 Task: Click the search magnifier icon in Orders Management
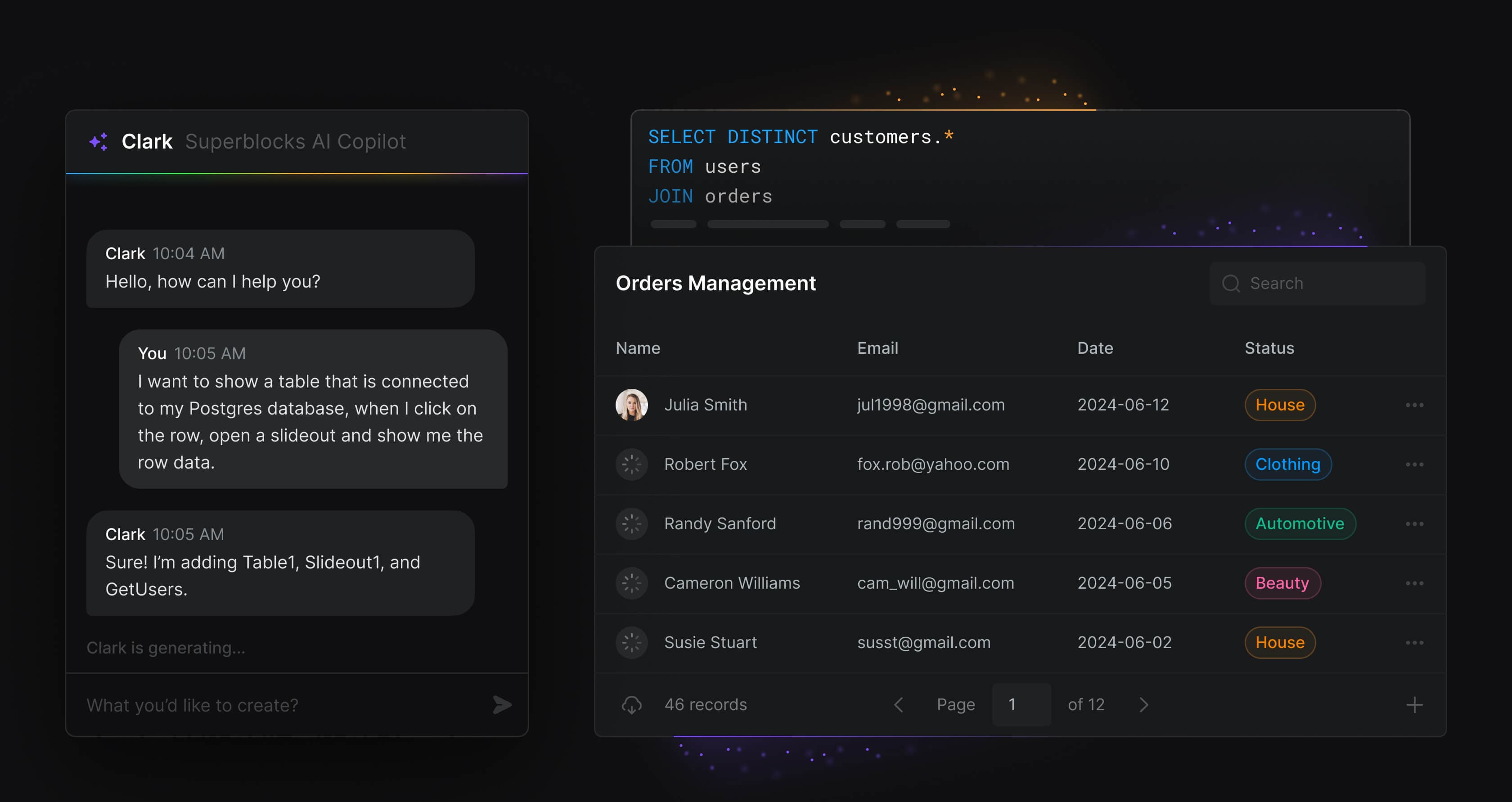click(1231, 284)
